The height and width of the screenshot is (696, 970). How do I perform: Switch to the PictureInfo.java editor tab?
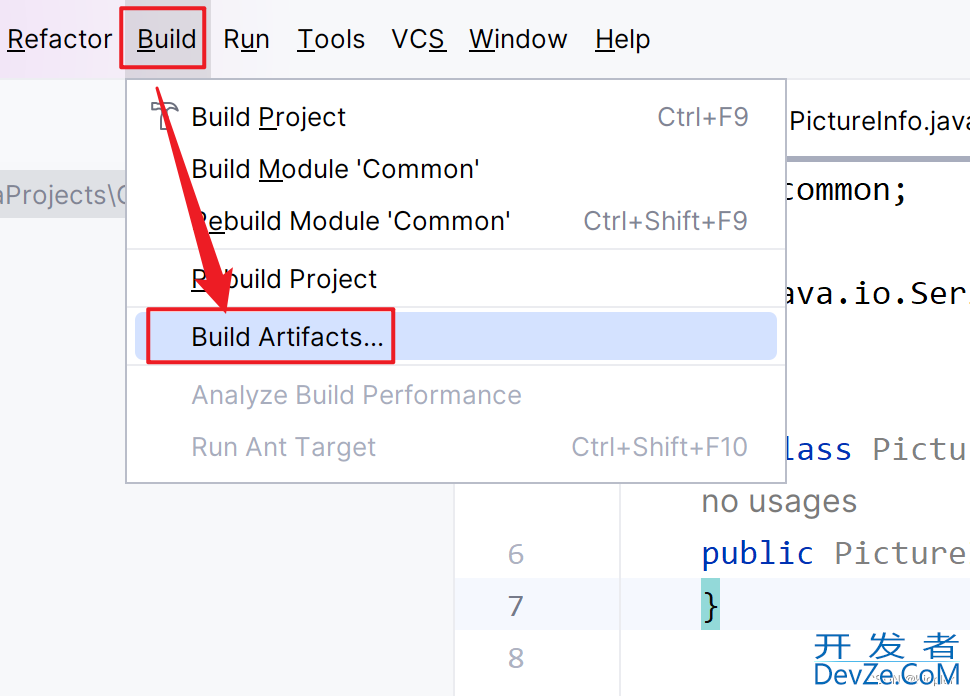pos(879,121)
